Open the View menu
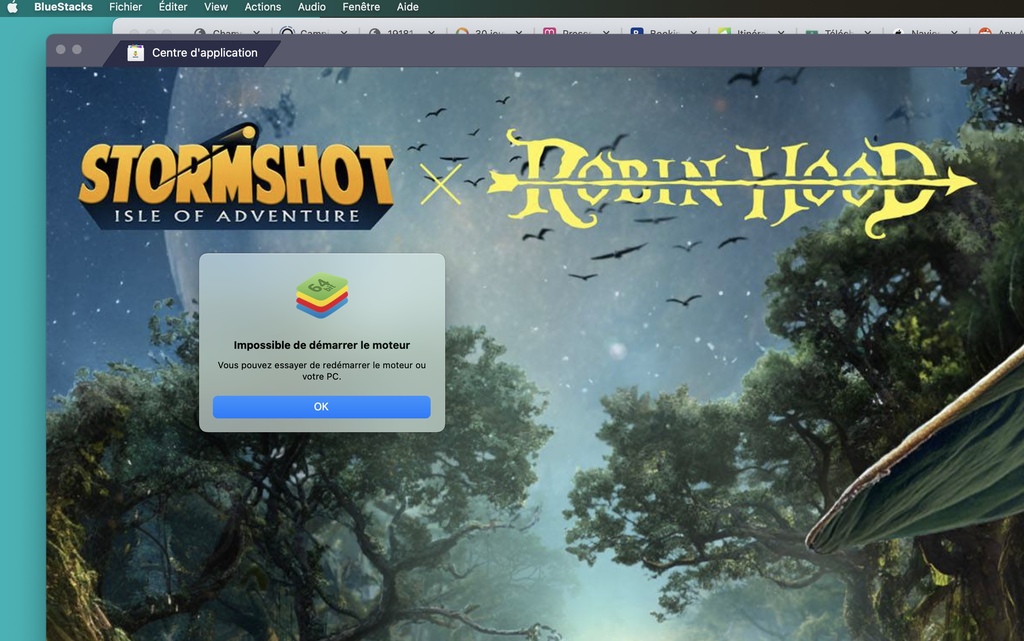 click(x=216, y=7)
